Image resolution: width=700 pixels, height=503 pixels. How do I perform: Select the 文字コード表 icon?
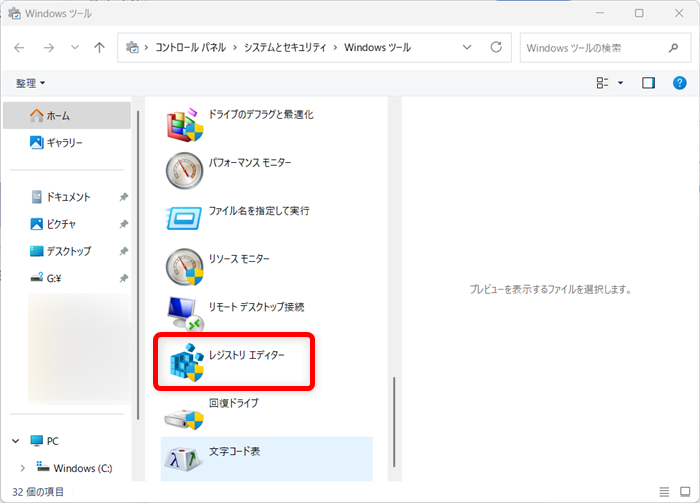(x=184, y=458)
